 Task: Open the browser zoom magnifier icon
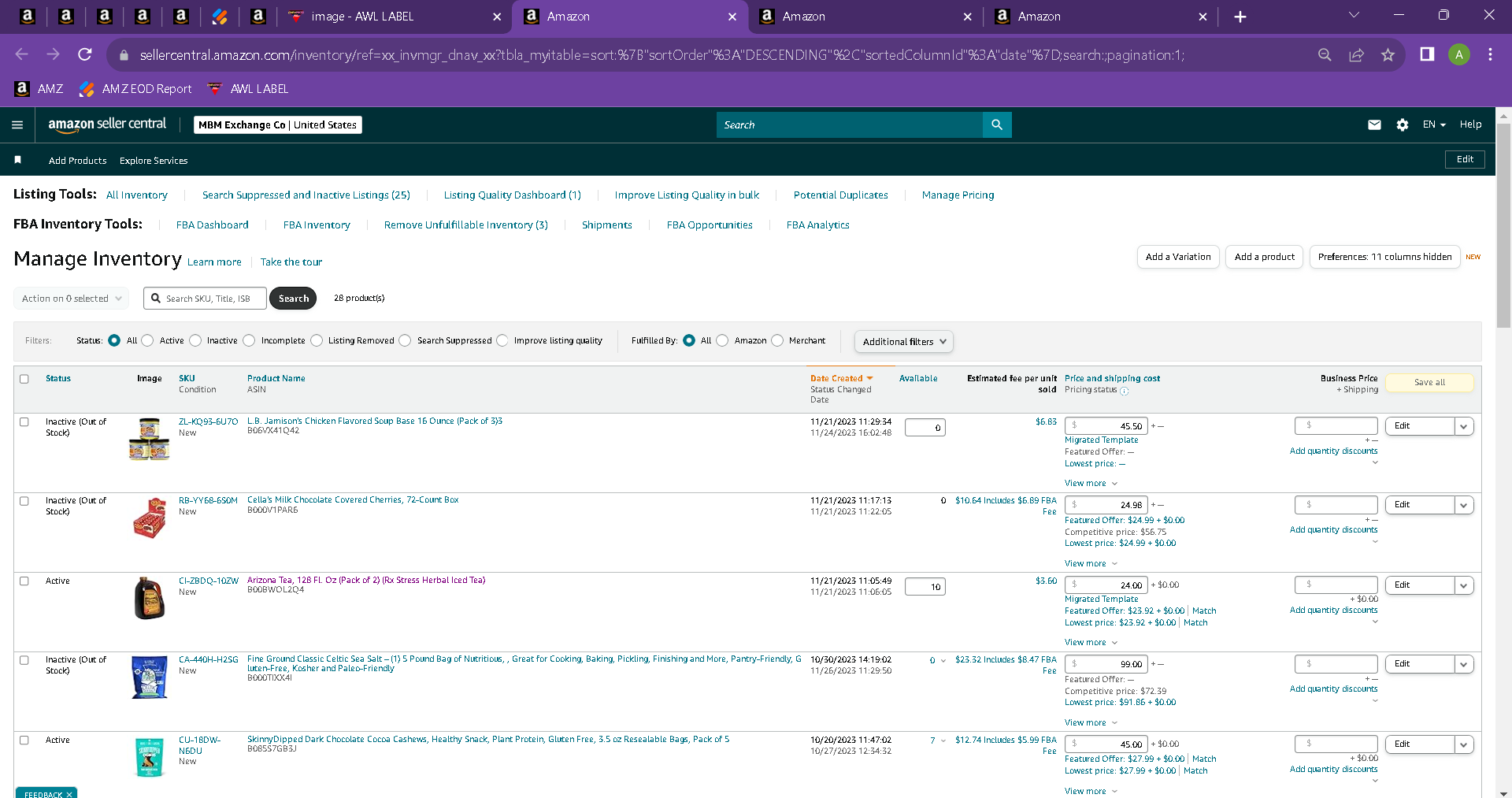pyautogui.click(x=1325, y=54)
